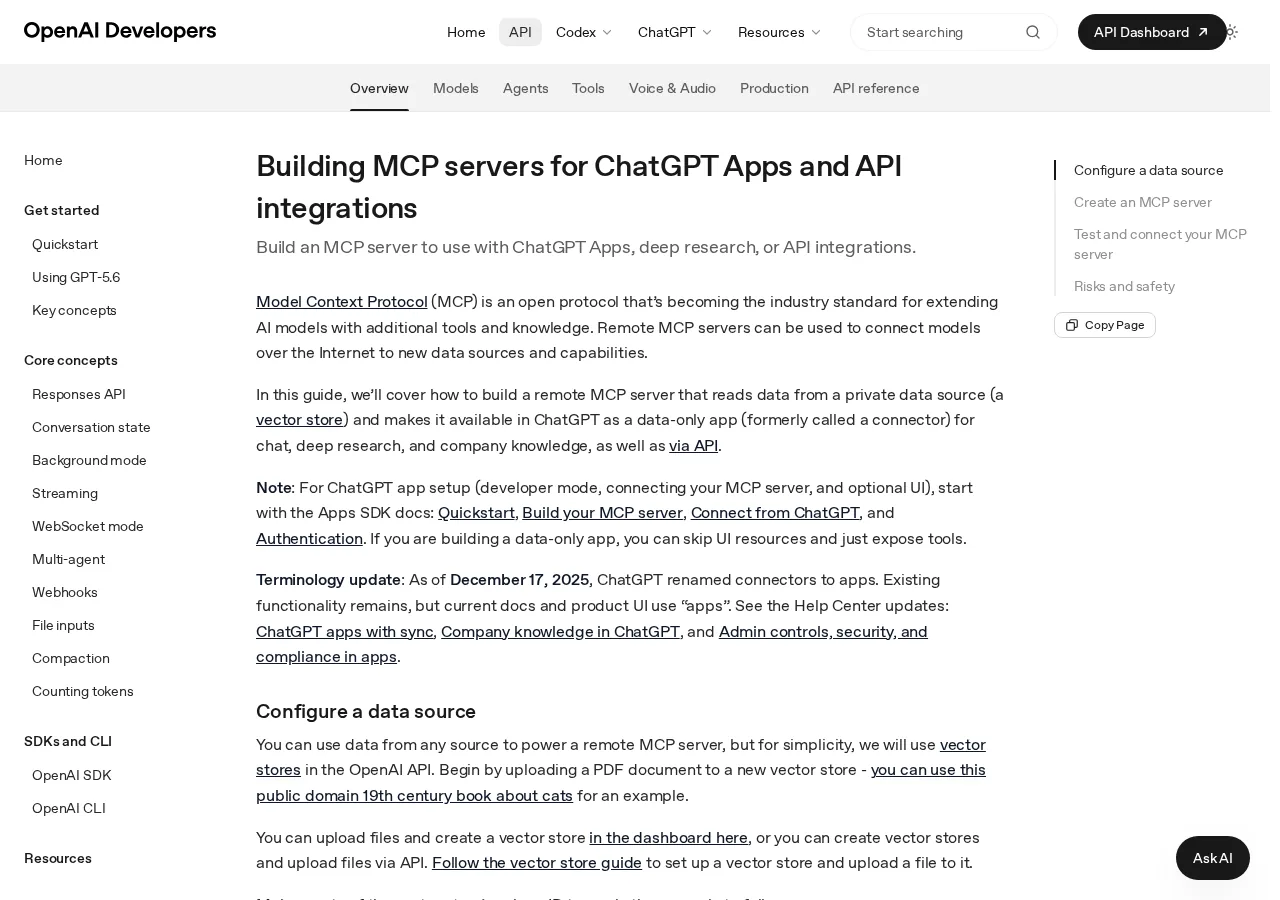Toggle the light/dark theme sun icon

pyautogui.click(x=1231, y=32)
